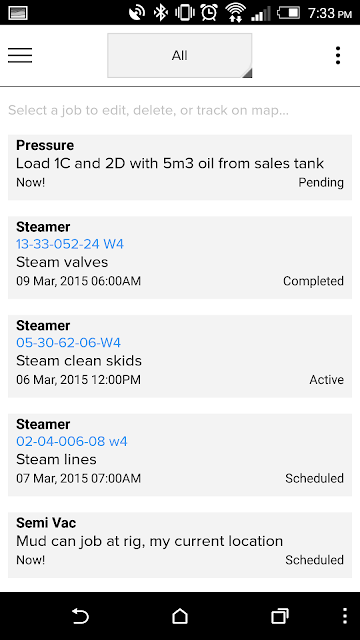Tap the Wi-Fi status icon
Image resolution: width=360 pixels, height=640 pixels.
click(235, 12)
